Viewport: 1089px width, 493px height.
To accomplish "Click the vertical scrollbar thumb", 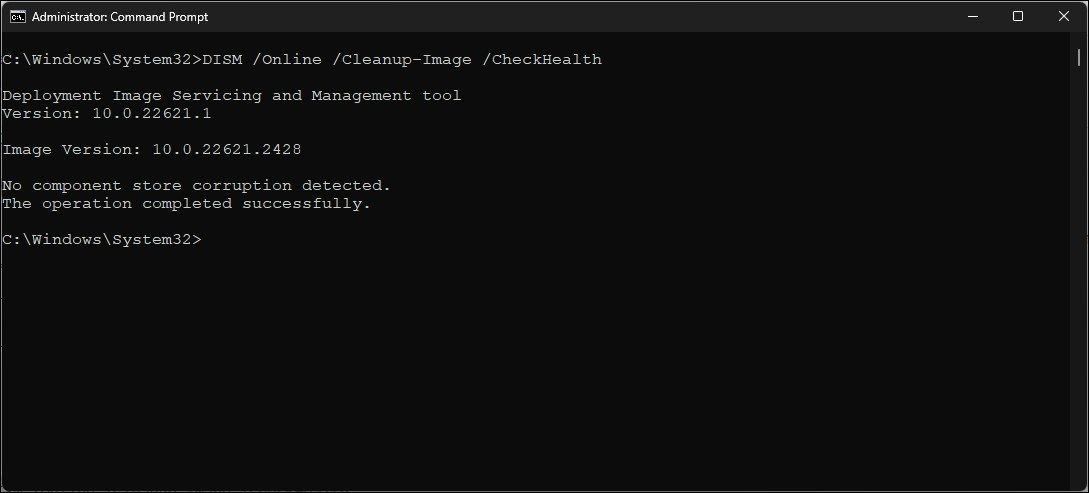I will [x=1081, y=150].
